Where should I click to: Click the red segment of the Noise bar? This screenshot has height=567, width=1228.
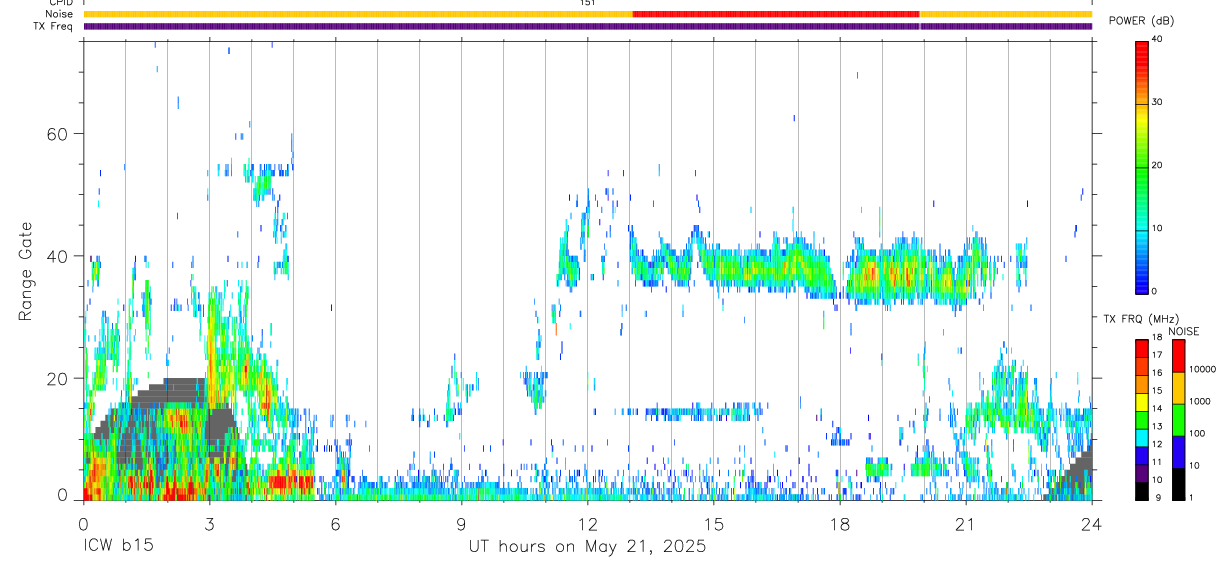click(x=776, y=14)
